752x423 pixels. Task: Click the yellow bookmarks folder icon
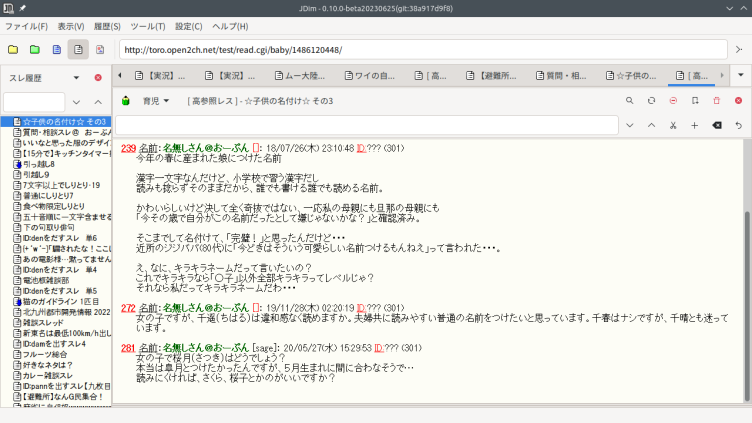pyautogui.click(x=13, y=49)
